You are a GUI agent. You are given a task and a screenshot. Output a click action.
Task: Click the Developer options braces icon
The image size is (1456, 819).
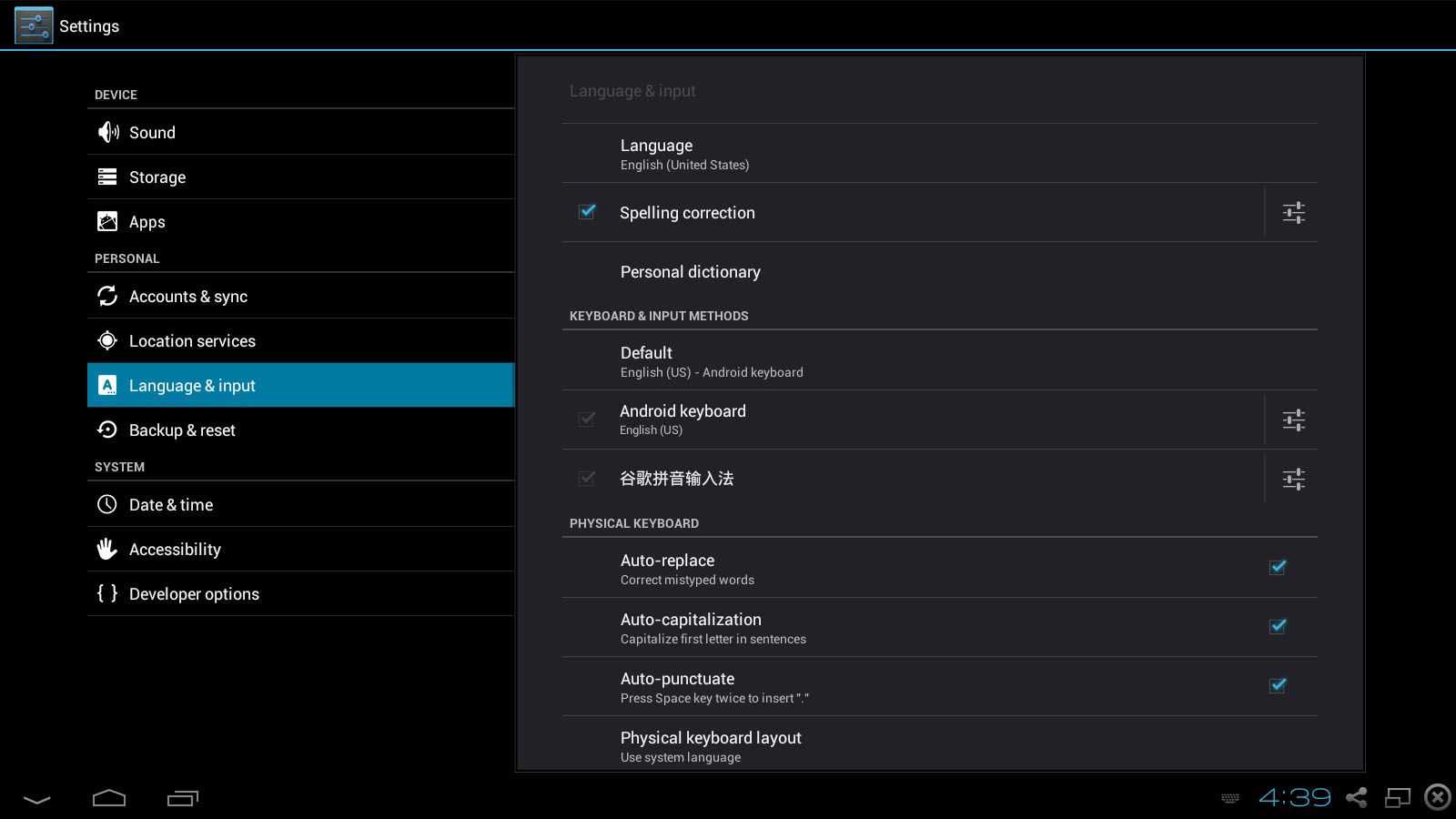pos(107,593)
